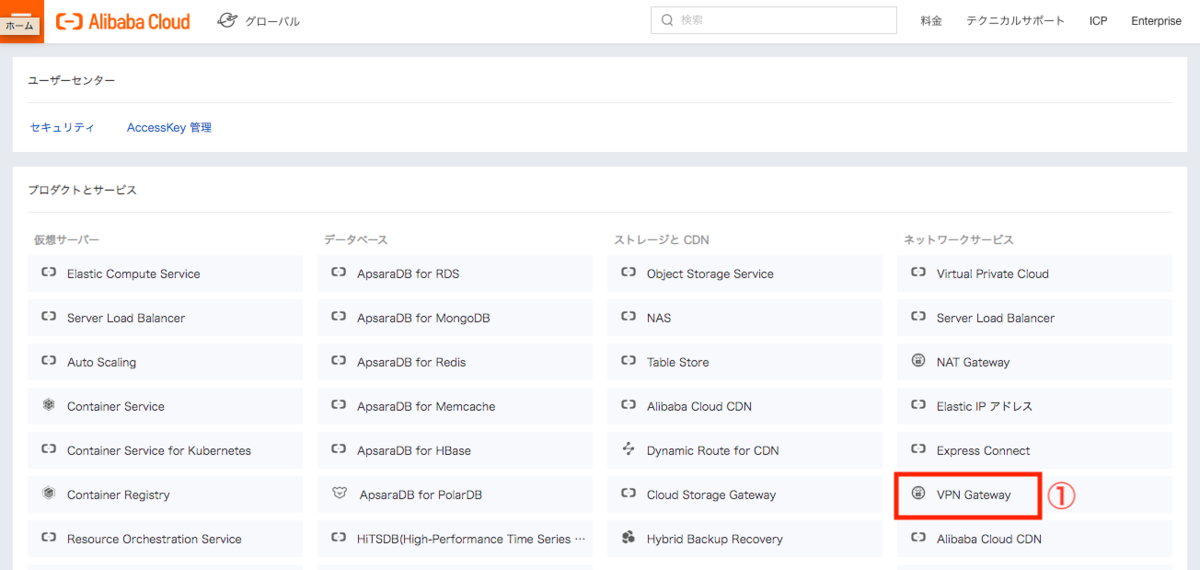Click the Table Store icon
The image size is (1200, 570).
tap(628, 361)
